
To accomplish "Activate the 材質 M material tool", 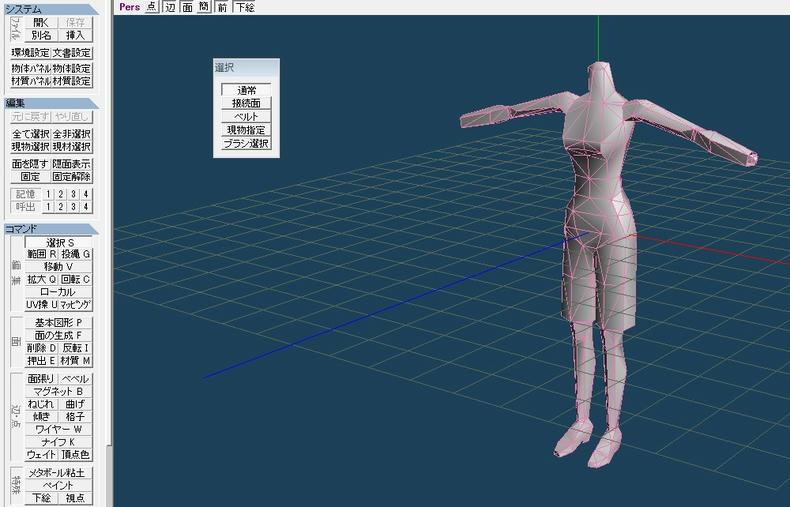I will pyautogui.click(x=75, y=360).
